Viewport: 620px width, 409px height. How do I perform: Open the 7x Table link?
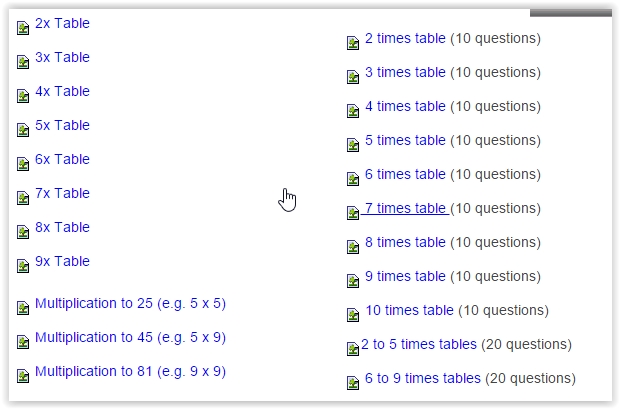pyautogui.click(x=62, y=193)
